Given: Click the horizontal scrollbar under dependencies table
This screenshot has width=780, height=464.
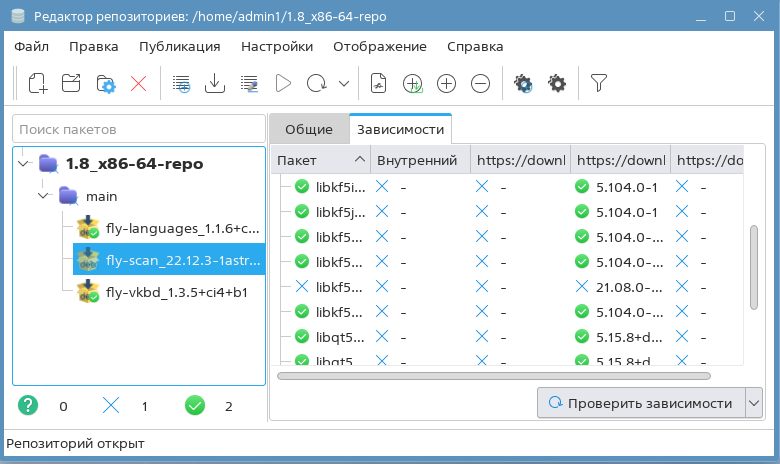Looking at the screenshot, I should point(493,376).
